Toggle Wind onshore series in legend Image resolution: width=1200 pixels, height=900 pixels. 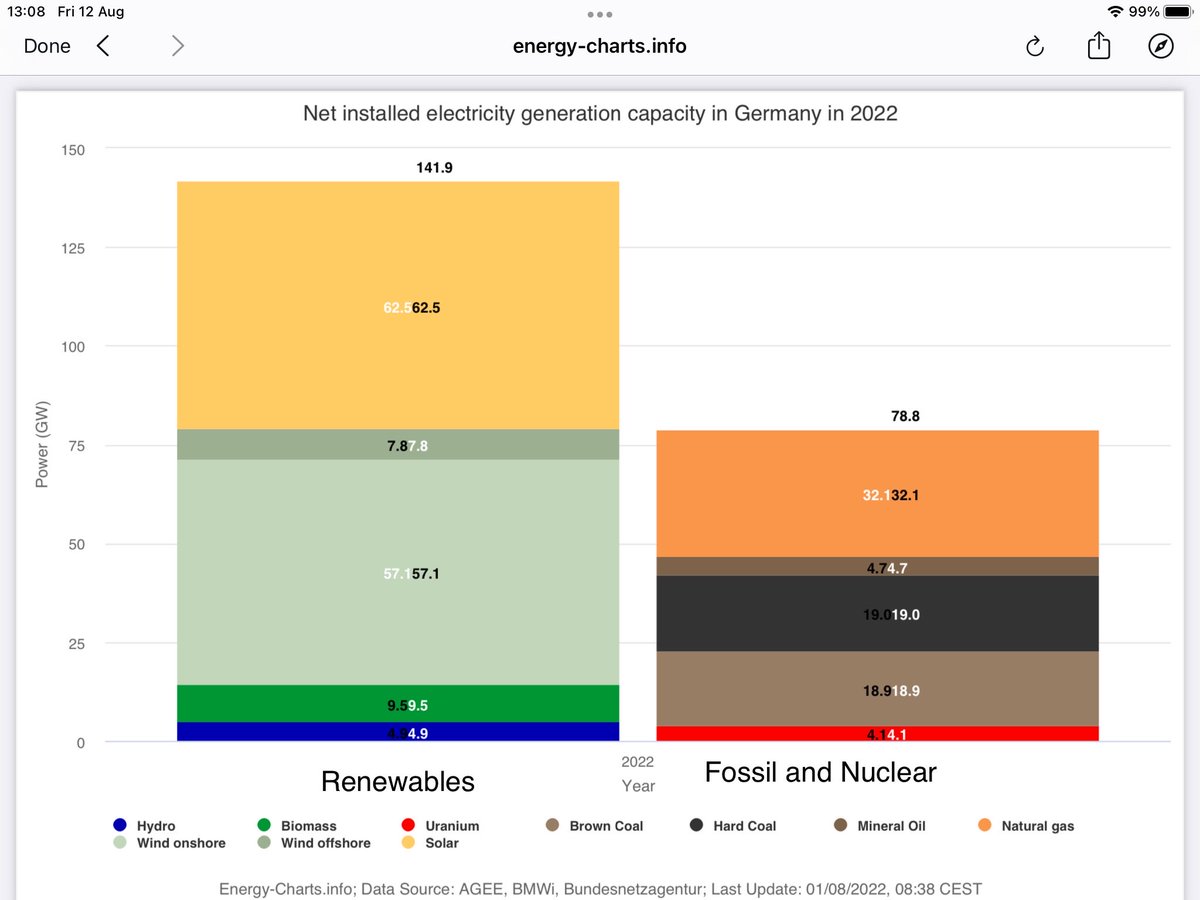pyautogui.click(x=169, y=843)
